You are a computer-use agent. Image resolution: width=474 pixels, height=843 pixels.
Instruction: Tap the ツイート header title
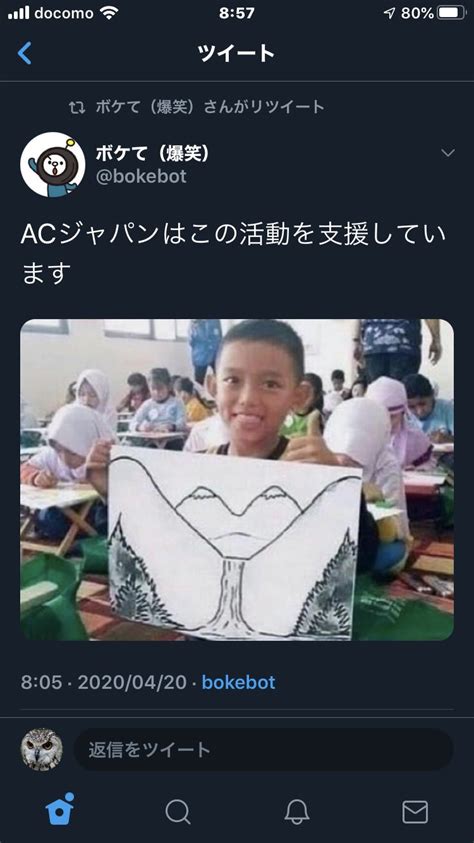pos(236,54)
